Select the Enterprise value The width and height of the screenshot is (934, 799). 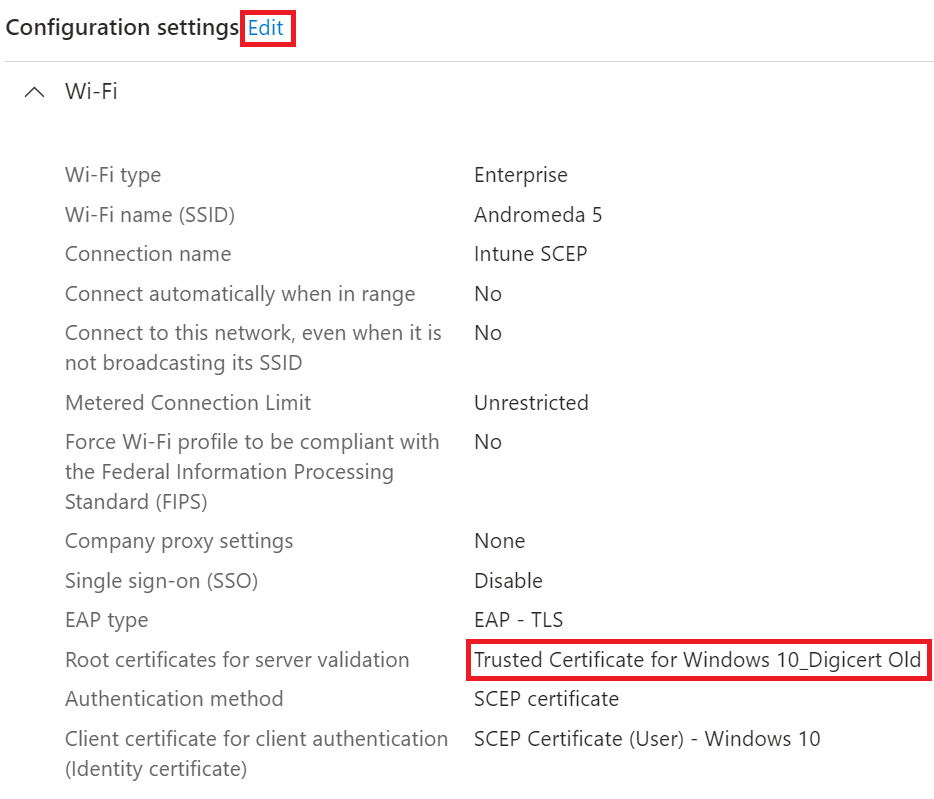(x=521, y=175)
